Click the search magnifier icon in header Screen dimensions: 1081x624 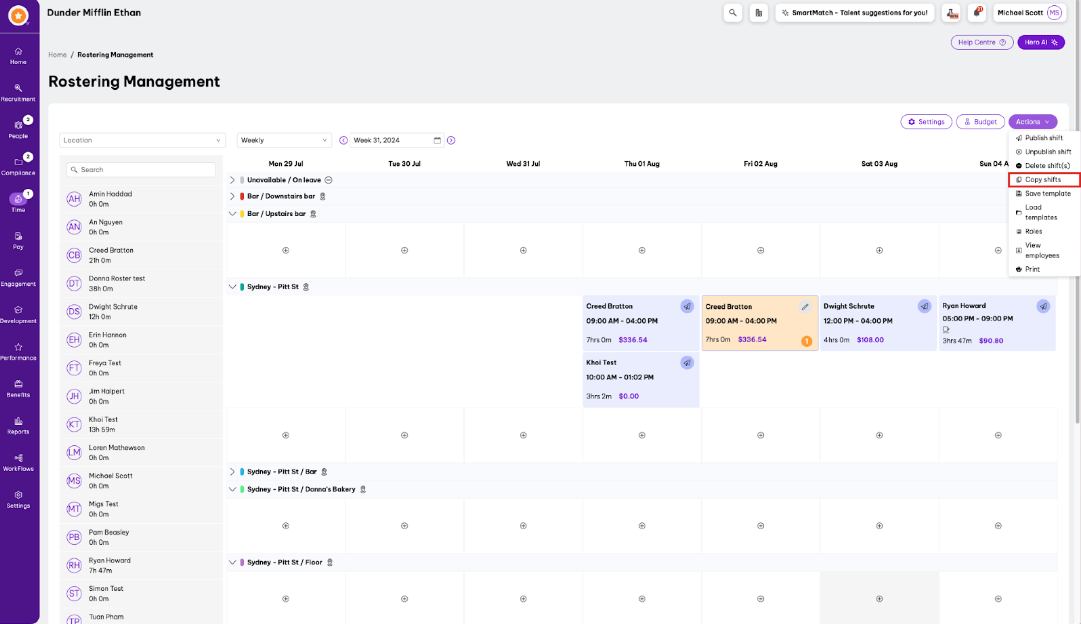pyautogui.click(x=733, y=13)
